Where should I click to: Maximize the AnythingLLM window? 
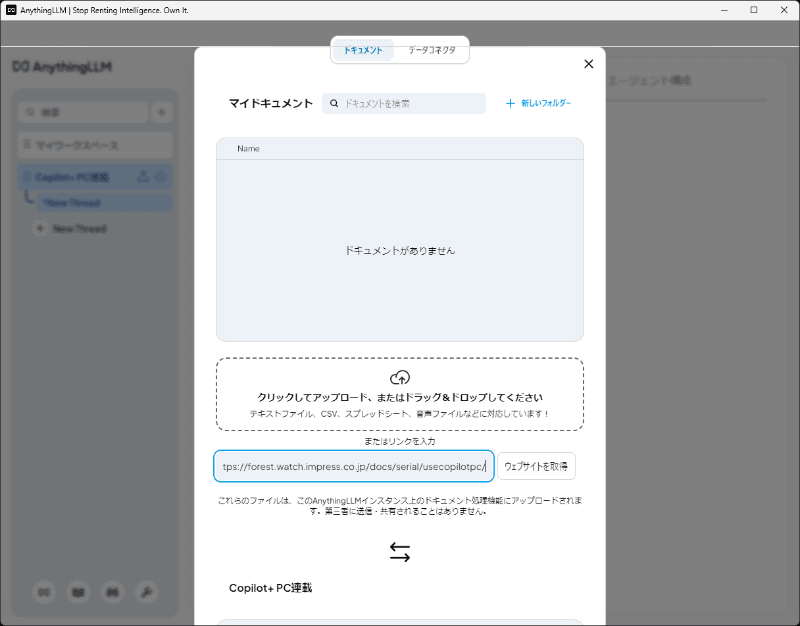754,10
